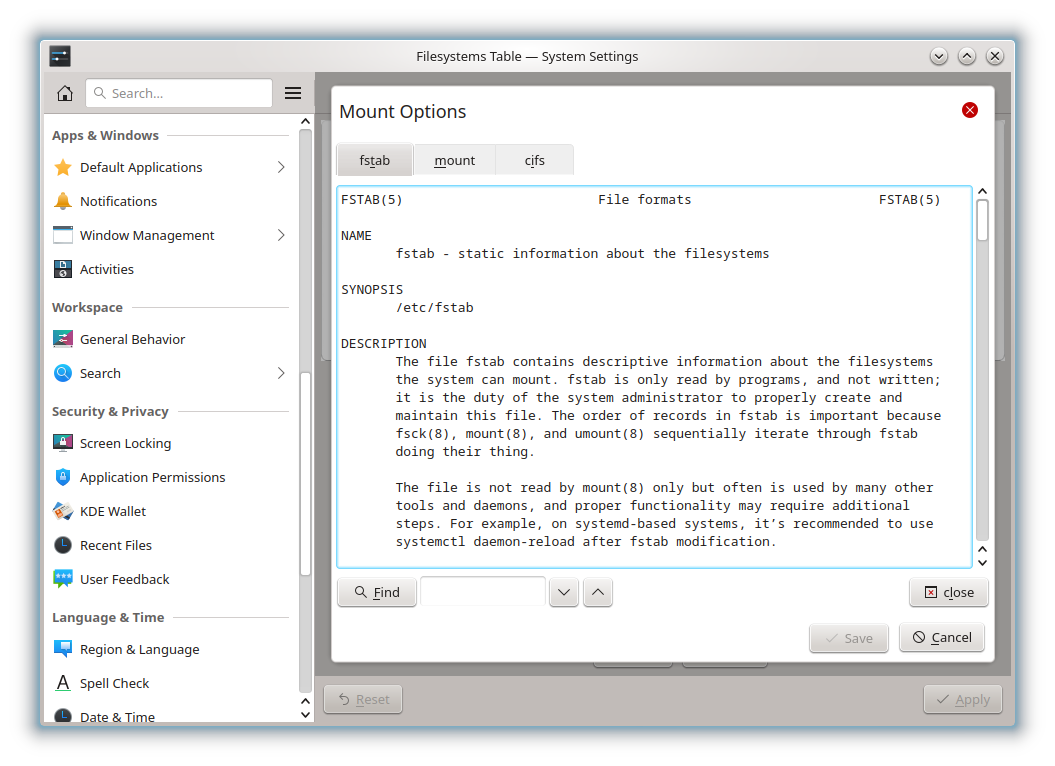1055x766 pixels.
Task: Click the home icon in the sidebar
Action: [x=65, y=93]
